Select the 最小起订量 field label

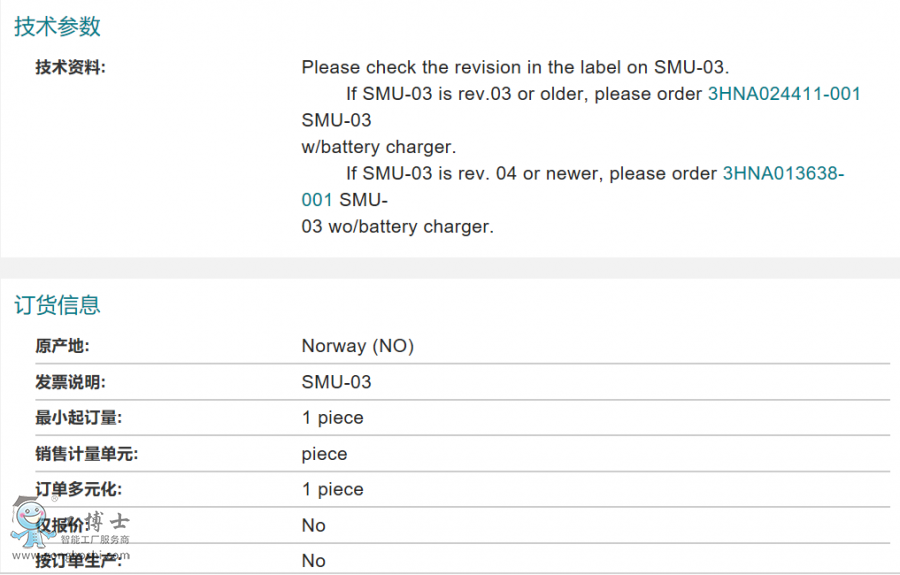point(79,418)
